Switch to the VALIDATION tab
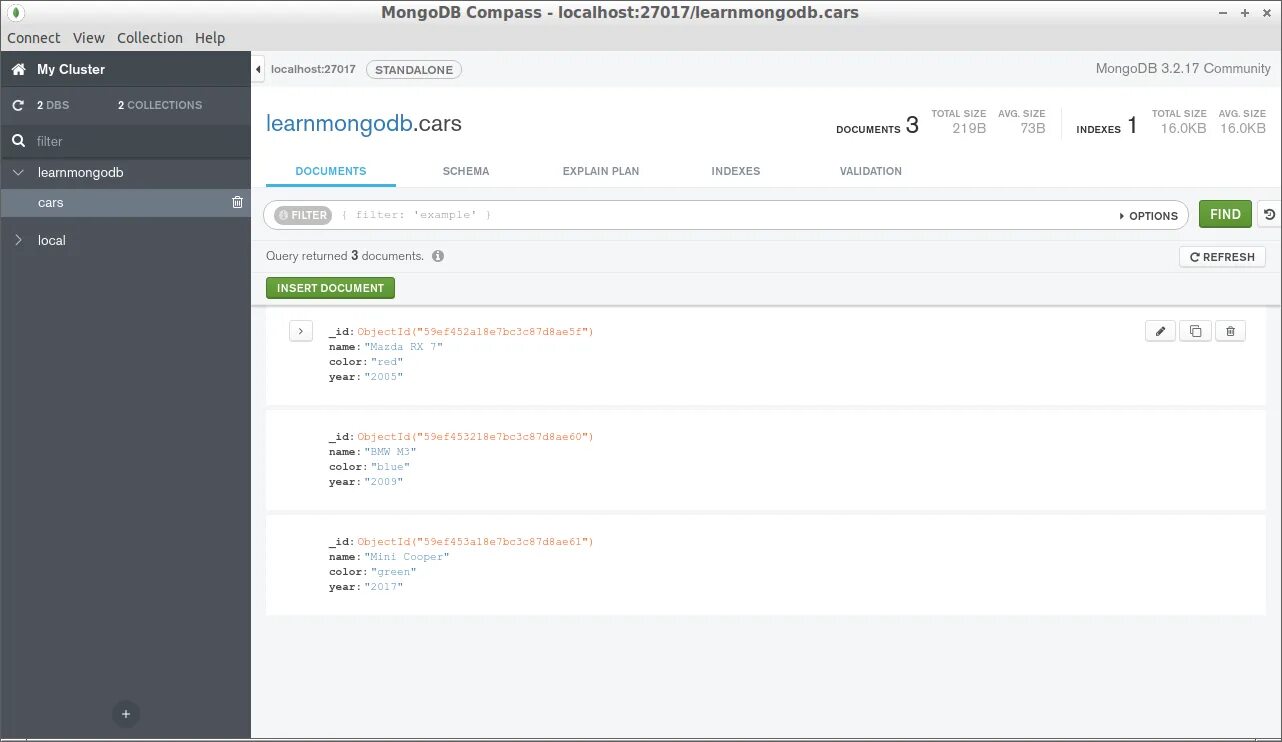1282x742 pixels. (871, 171)
